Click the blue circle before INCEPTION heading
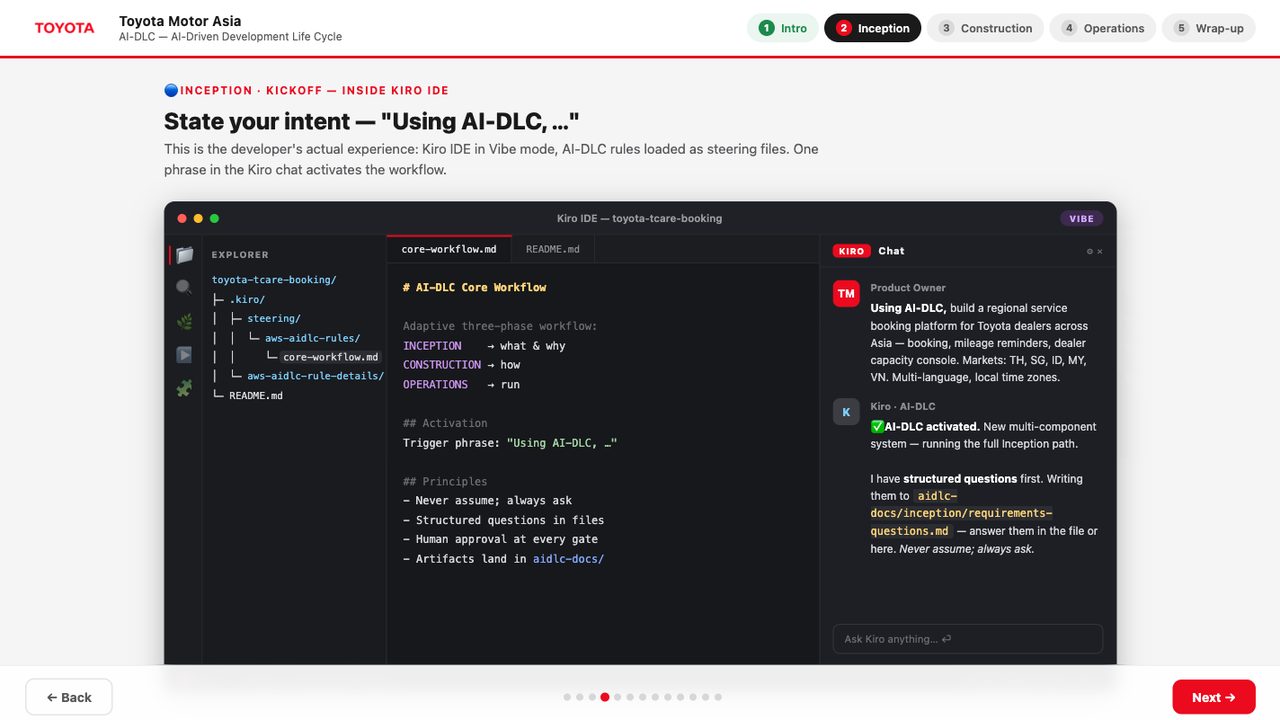This screenshot has width=1280, height=720. tap(171, 90)
